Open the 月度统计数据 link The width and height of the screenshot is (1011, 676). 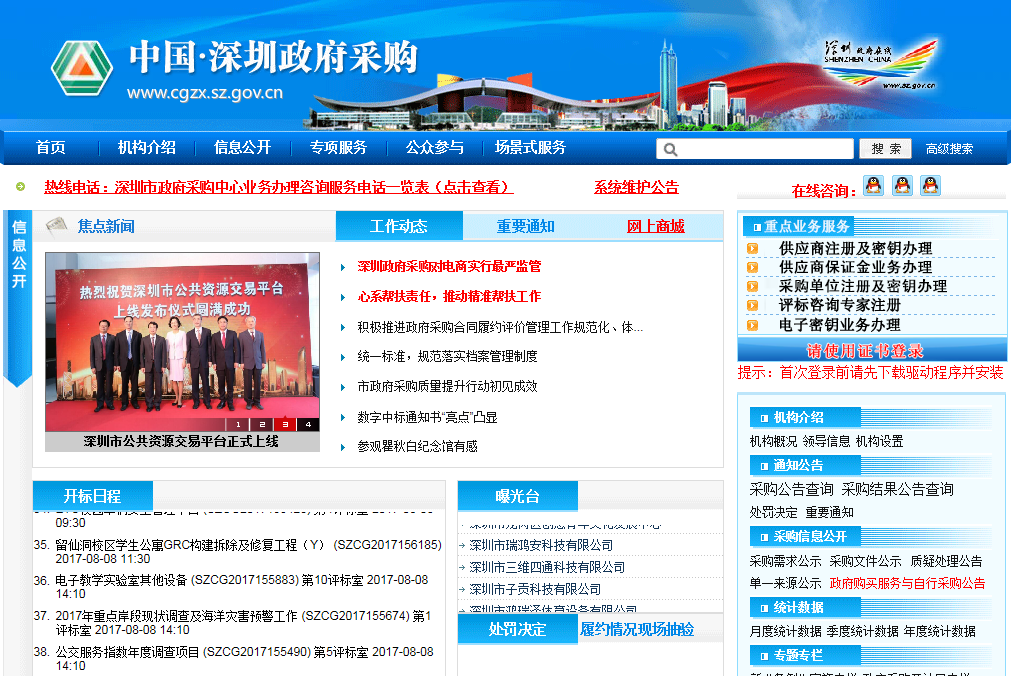click(x=785, y=631)
